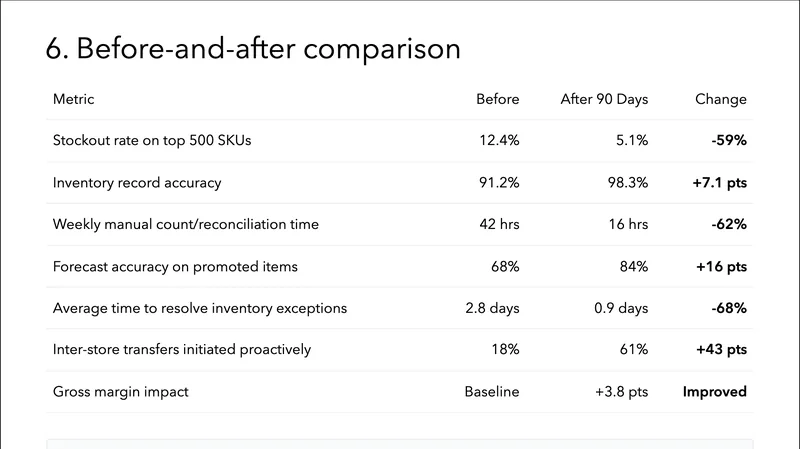
Task: Select the +16 pts change cell
Action: coord(720,267)
